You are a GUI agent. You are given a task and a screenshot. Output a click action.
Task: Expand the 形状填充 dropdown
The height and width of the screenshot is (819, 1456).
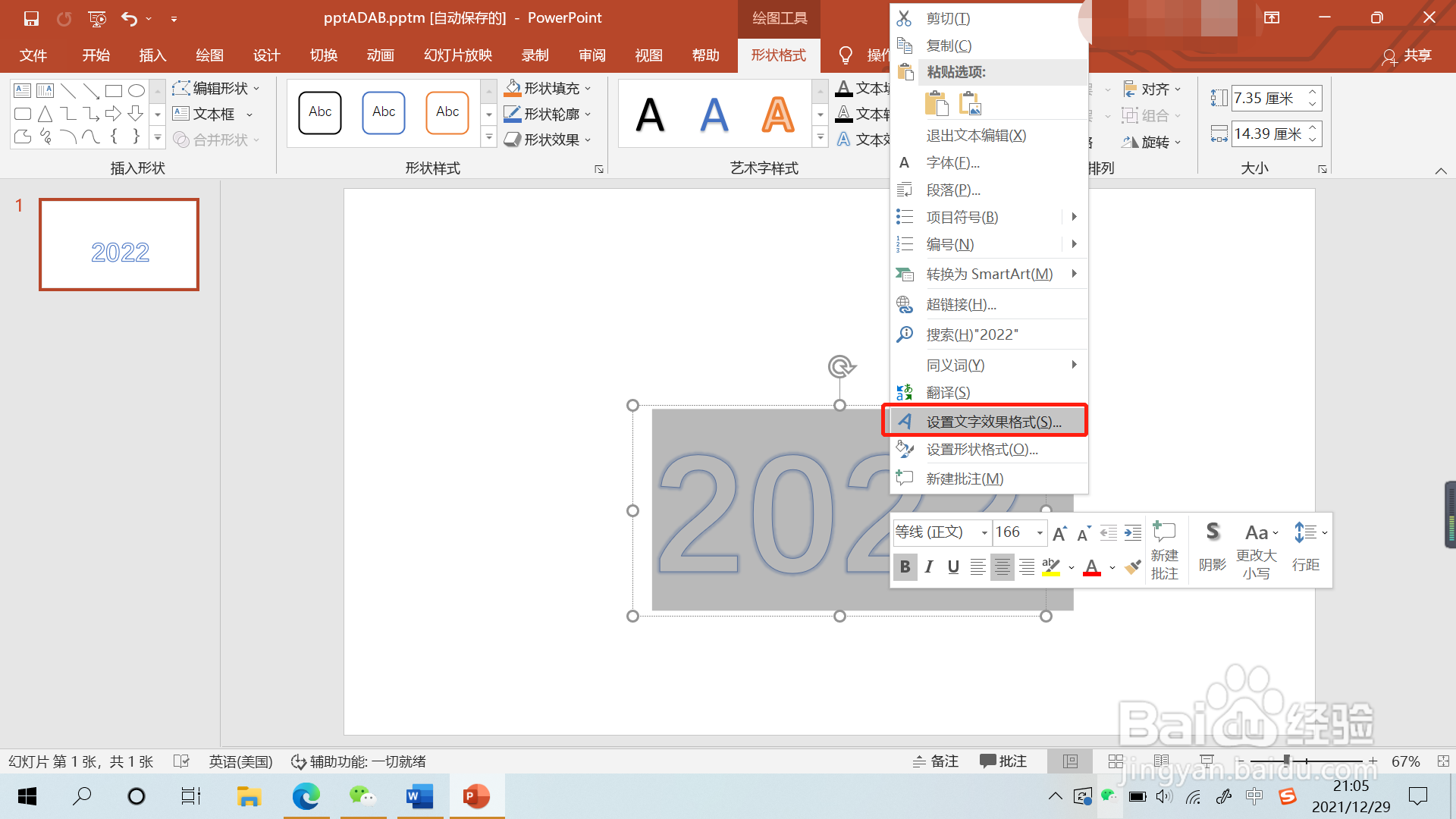click(588, 89)
